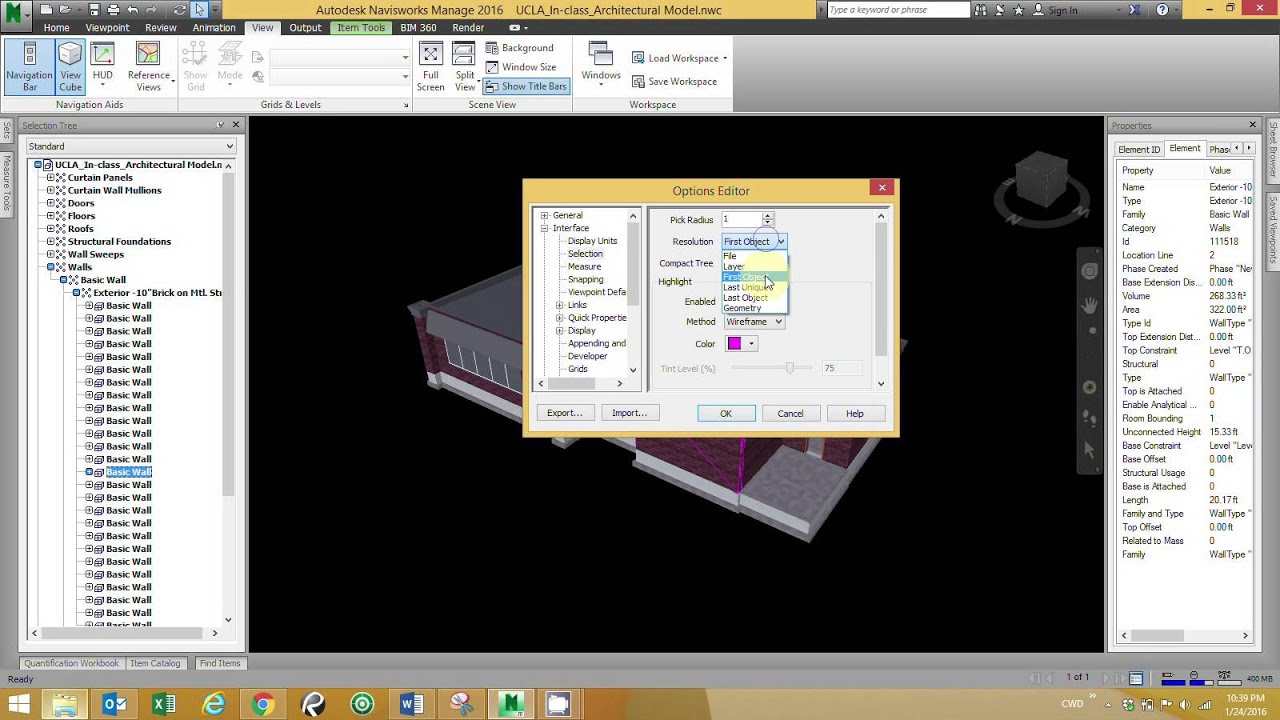The width and height of the screenshot is (1280, 720).
Task: Click the Background scene view icon
Action: click(493, 48)
